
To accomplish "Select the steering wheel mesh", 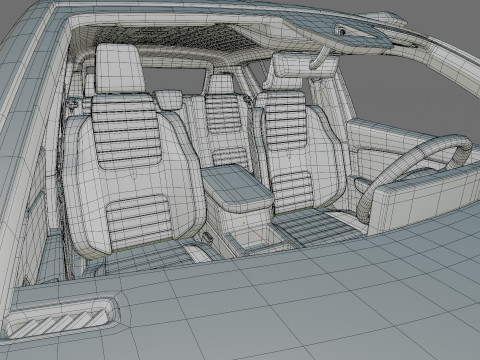I will pos(413,178).
